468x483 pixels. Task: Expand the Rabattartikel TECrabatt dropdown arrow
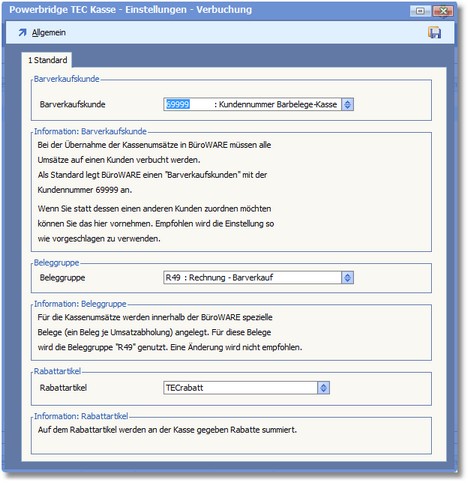click(x=323, y=388)
